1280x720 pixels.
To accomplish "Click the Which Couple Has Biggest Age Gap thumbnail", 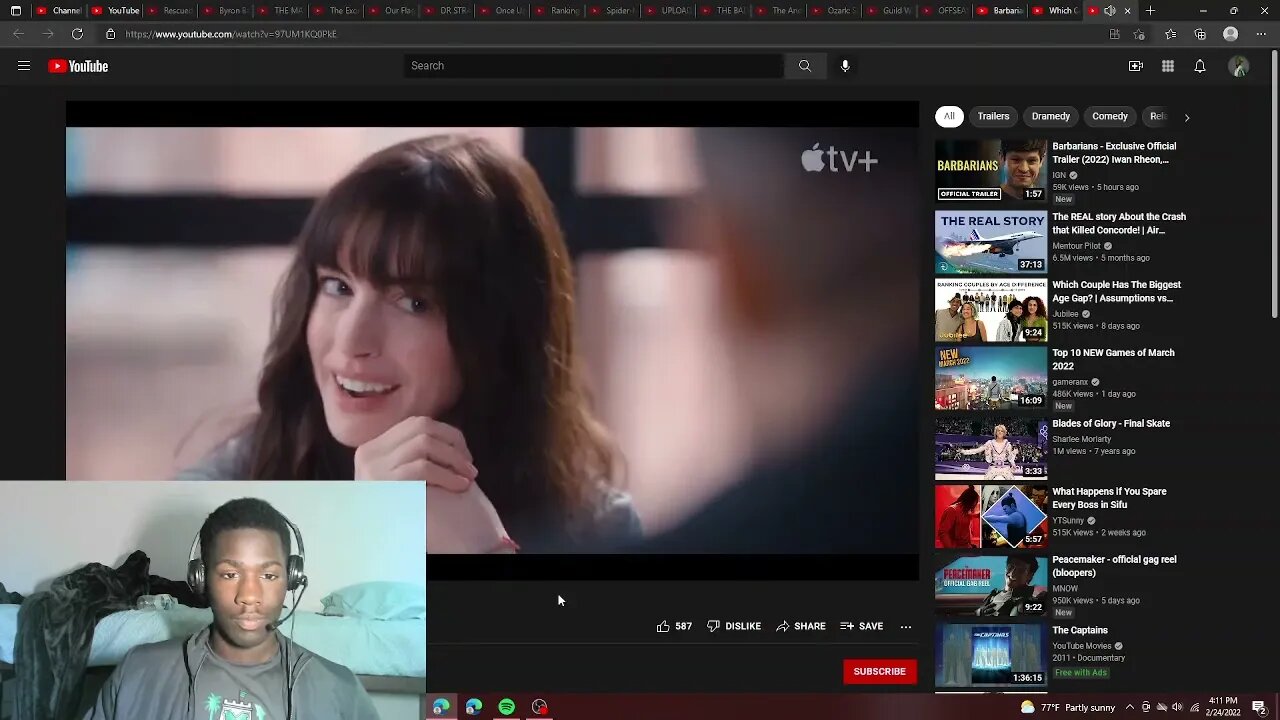I will tap(991, 310).
